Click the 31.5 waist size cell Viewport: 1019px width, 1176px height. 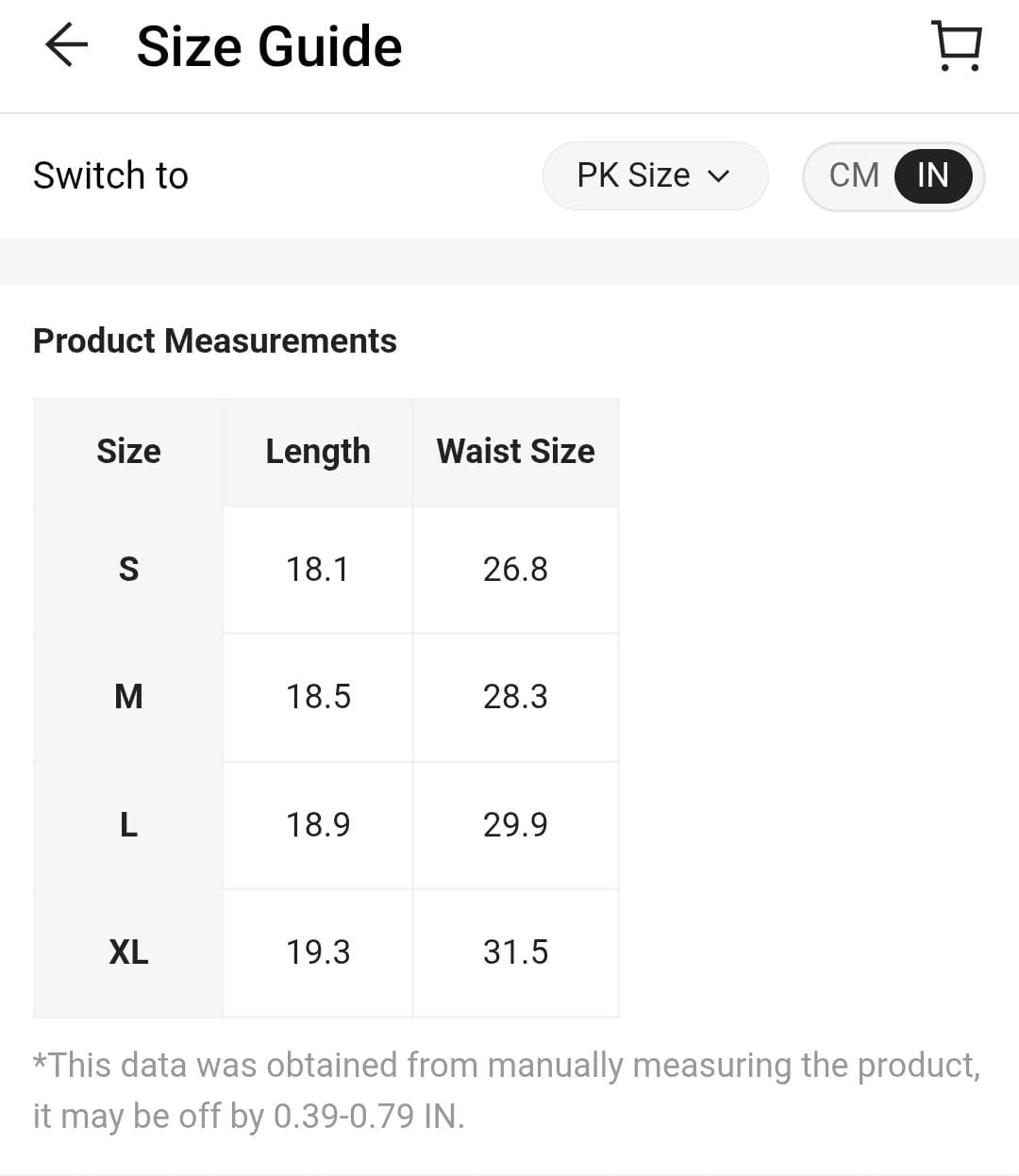click(x=515, y=952)
